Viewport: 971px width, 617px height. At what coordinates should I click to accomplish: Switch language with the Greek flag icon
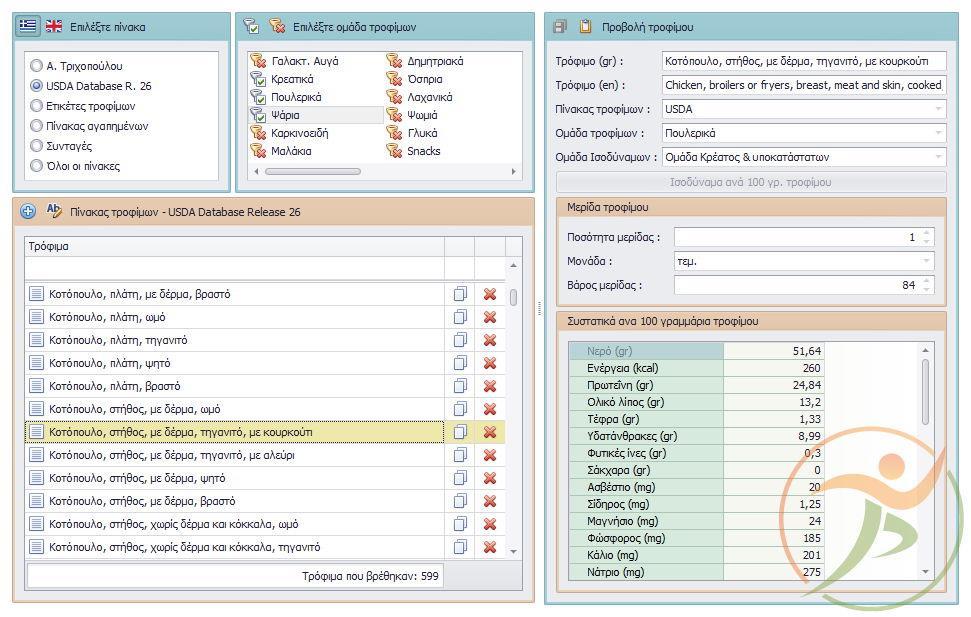point(28,26)
